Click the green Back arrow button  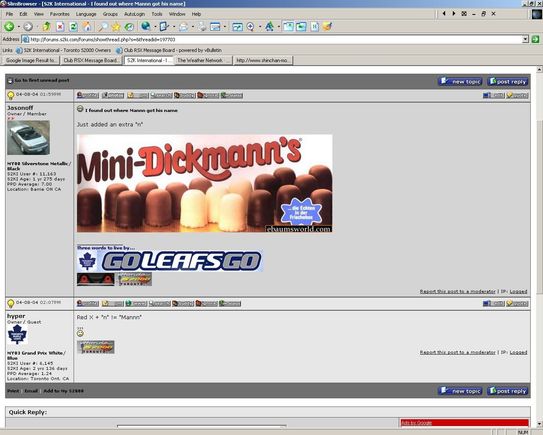coord(9,26)
